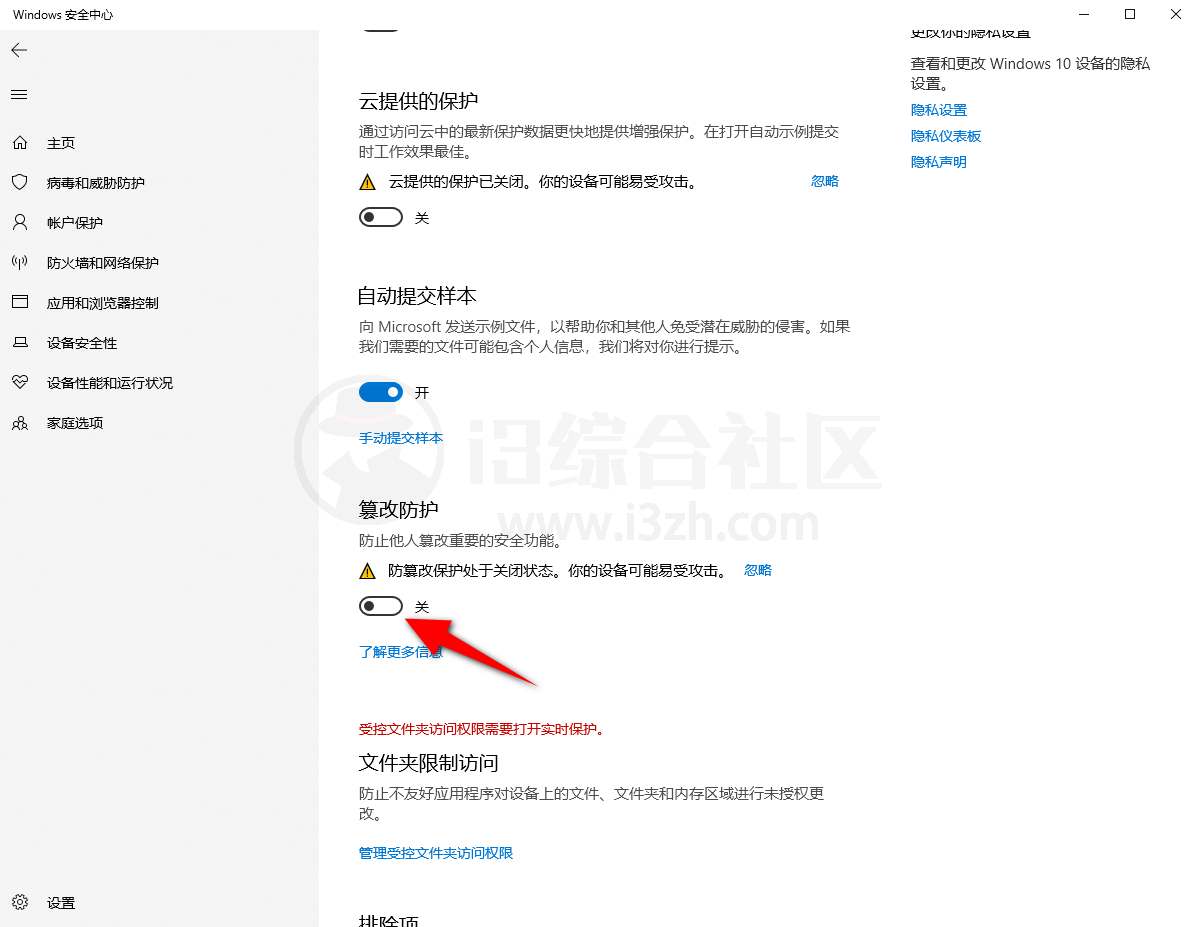Open 主页 in the sidebar
Image resolution: width=1197 pixels, height=927 pixels.
click(x=61, y=143)
